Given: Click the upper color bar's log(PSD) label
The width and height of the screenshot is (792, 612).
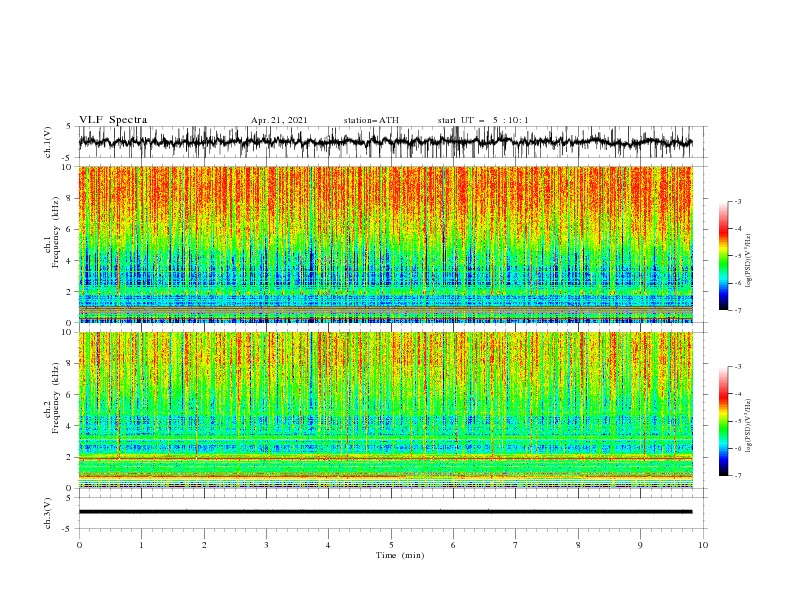Looking at the screenshot, I should 748,261.
